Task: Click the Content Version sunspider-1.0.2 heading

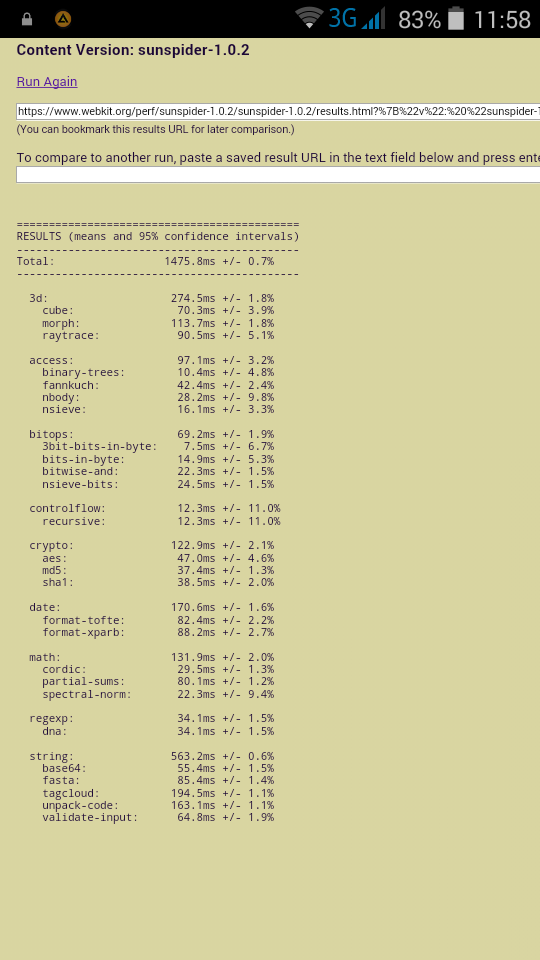Action: pyautogui.click(x=133, y=50)
